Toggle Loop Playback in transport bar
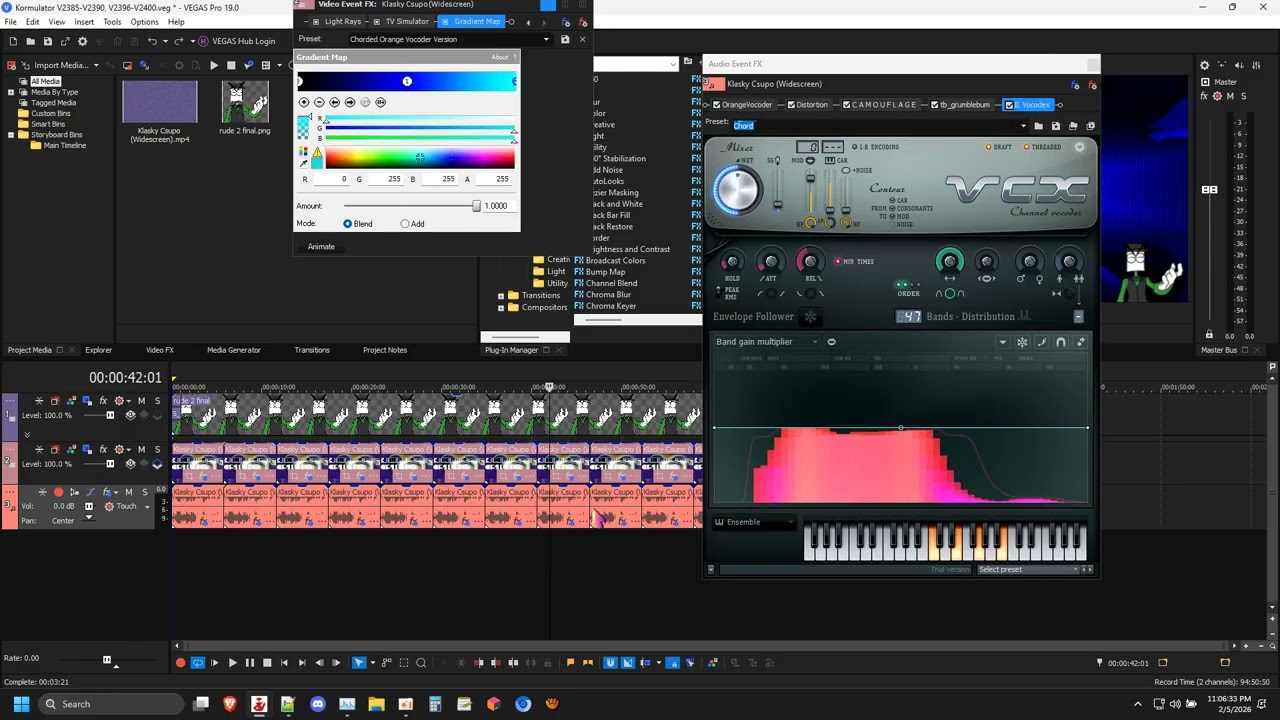1280x720 pixels. click(x=198, y=662)
